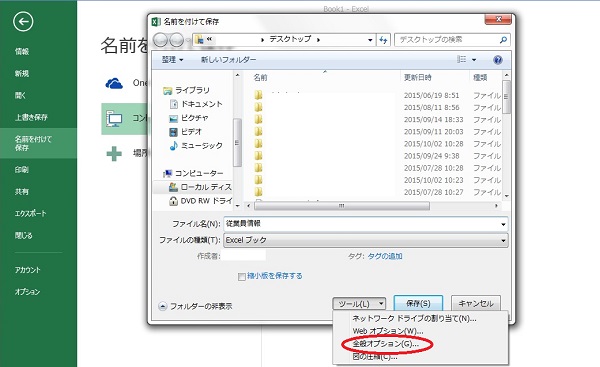Click 新しいフォルダー button
Viewport: 600px width, 367px height.
point(228,60)
